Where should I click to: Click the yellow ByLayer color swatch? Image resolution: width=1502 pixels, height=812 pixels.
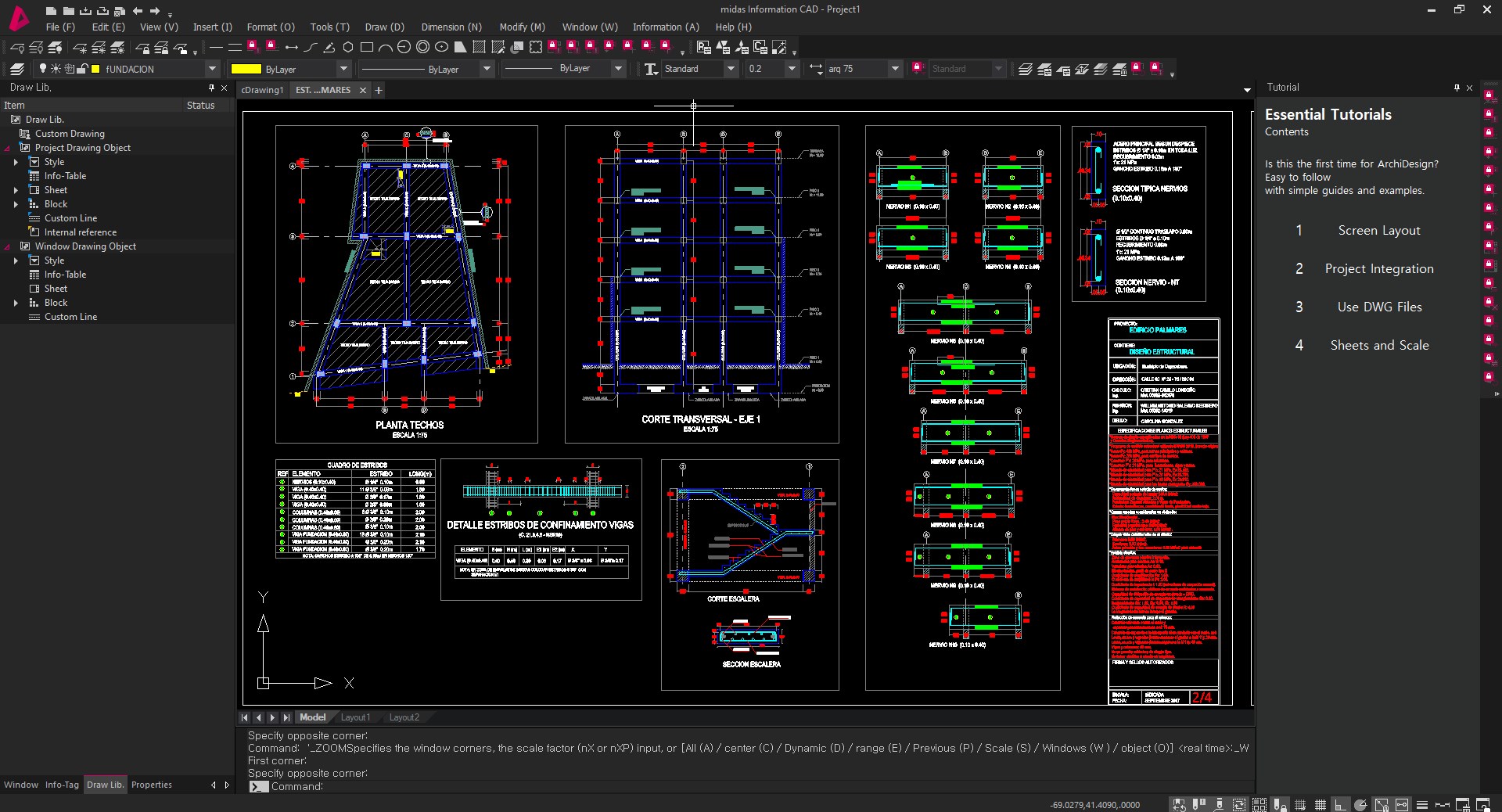246,69
